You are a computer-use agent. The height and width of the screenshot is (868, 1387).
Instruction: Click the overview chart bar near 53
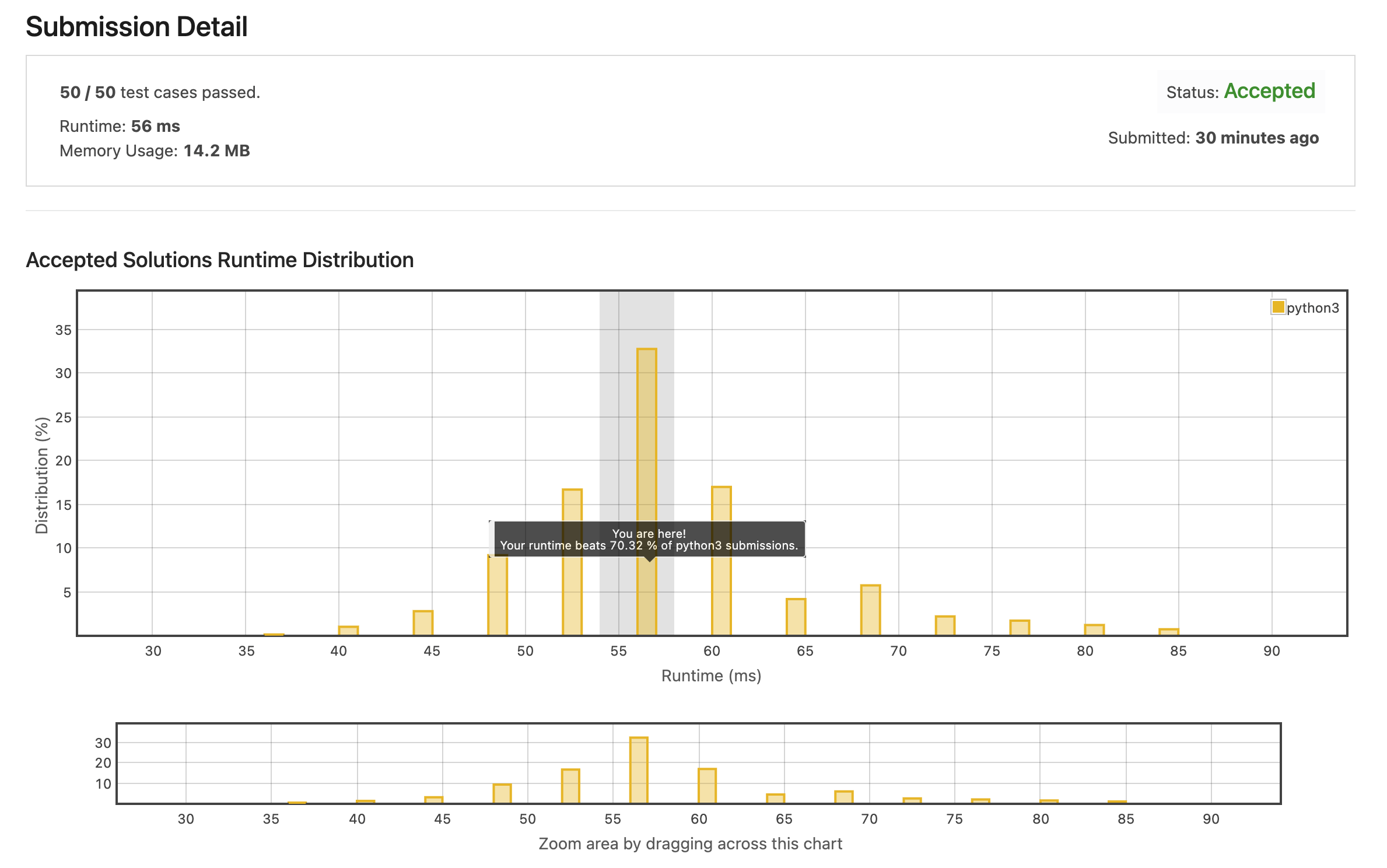pos(570,786)
